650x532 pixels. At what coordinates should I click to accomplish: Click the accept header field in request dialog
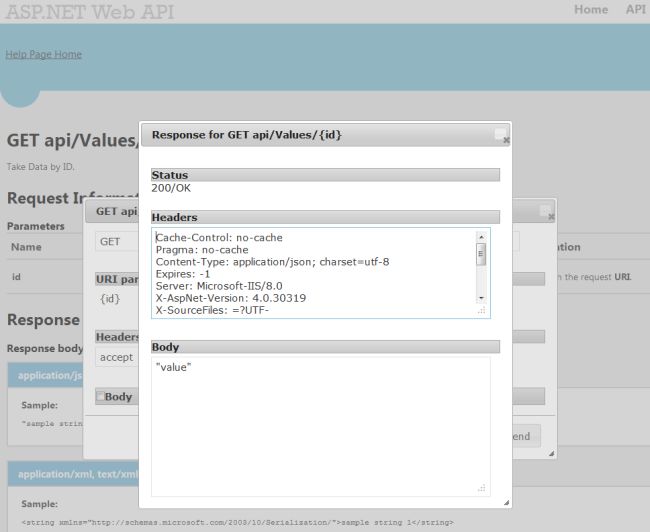tap(117, 357)
